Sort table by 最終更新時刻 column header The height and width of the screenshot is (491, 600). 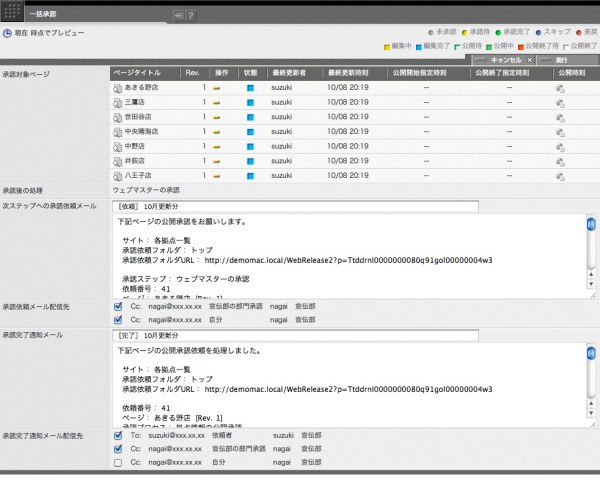click(348, 73)
